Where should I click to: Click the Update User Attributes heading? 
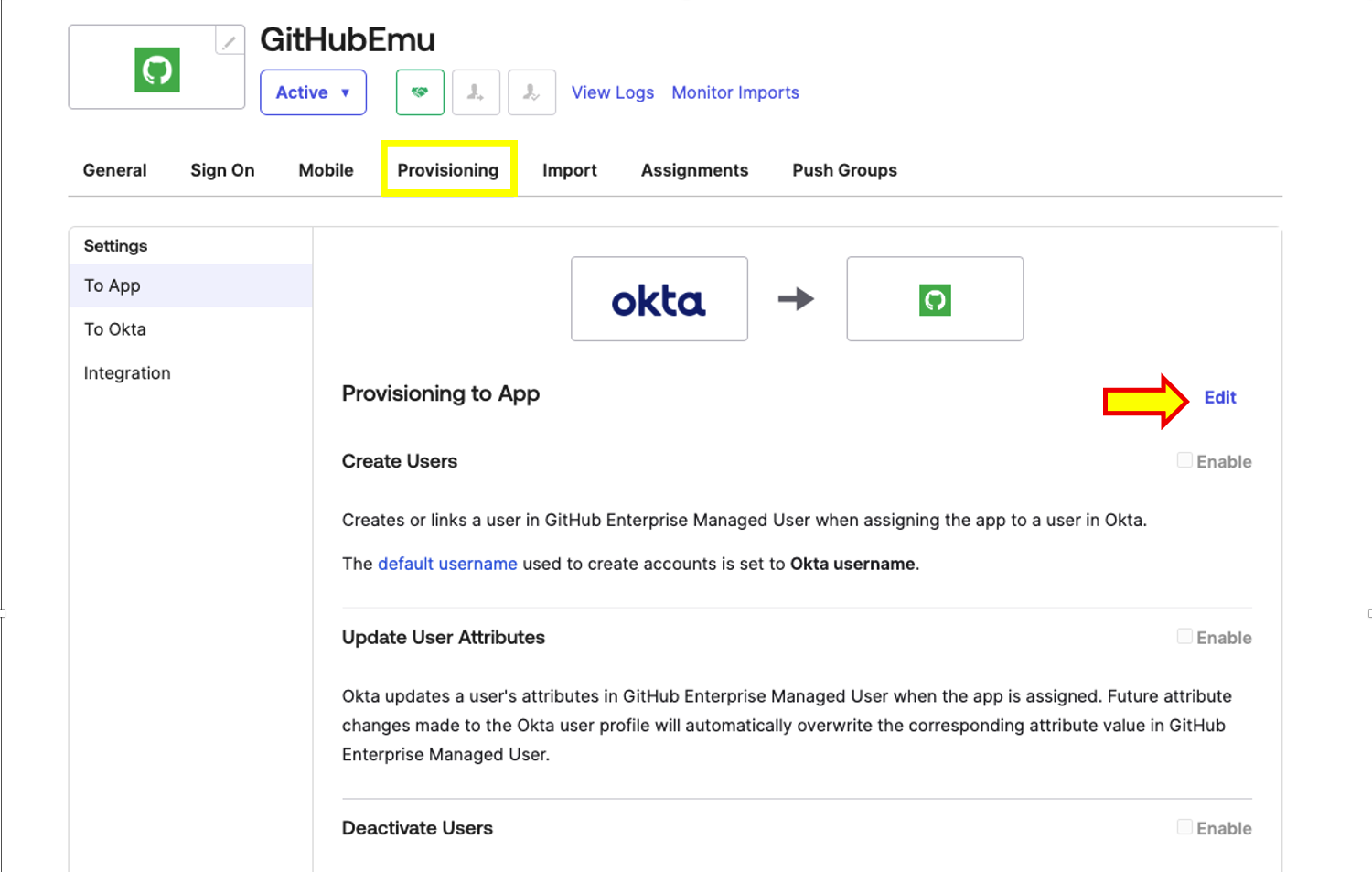(x=444, y=637)
